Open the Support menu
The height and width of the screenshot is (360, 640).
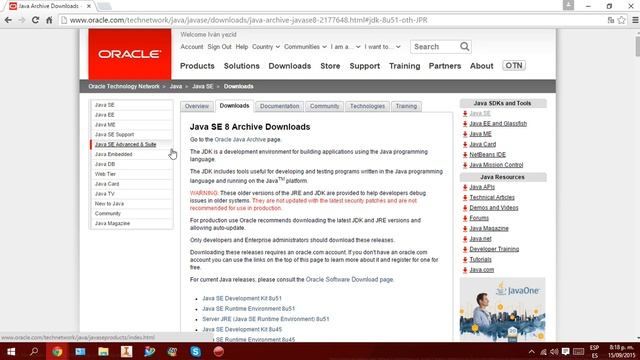click(x=364, y=66)
